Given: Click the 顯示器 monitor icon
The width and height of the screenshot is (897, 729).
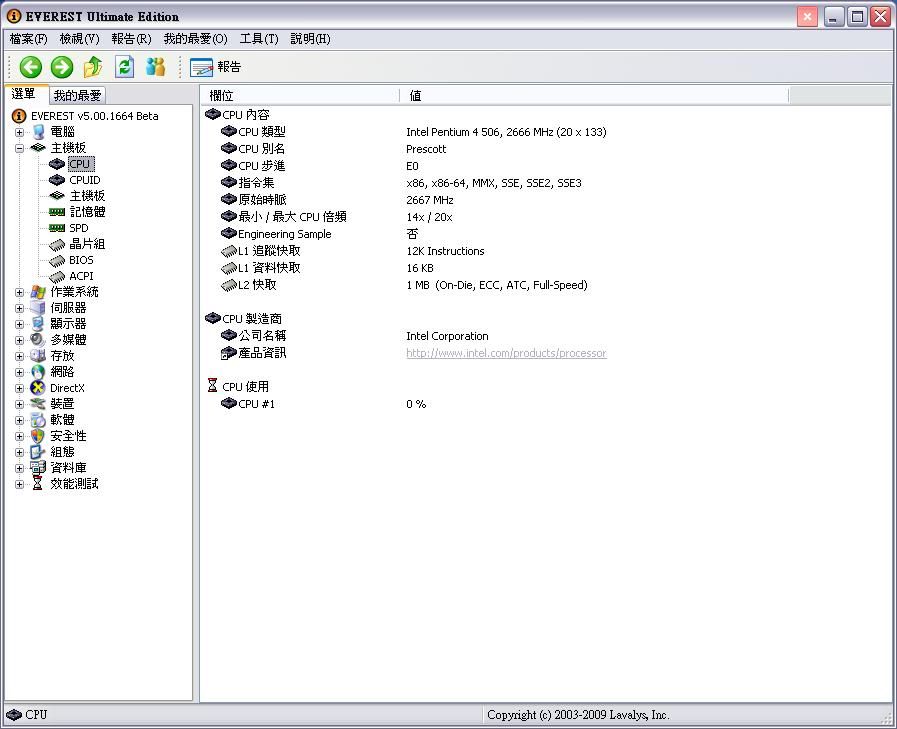Looking at the screenshot, I should 38,324.
